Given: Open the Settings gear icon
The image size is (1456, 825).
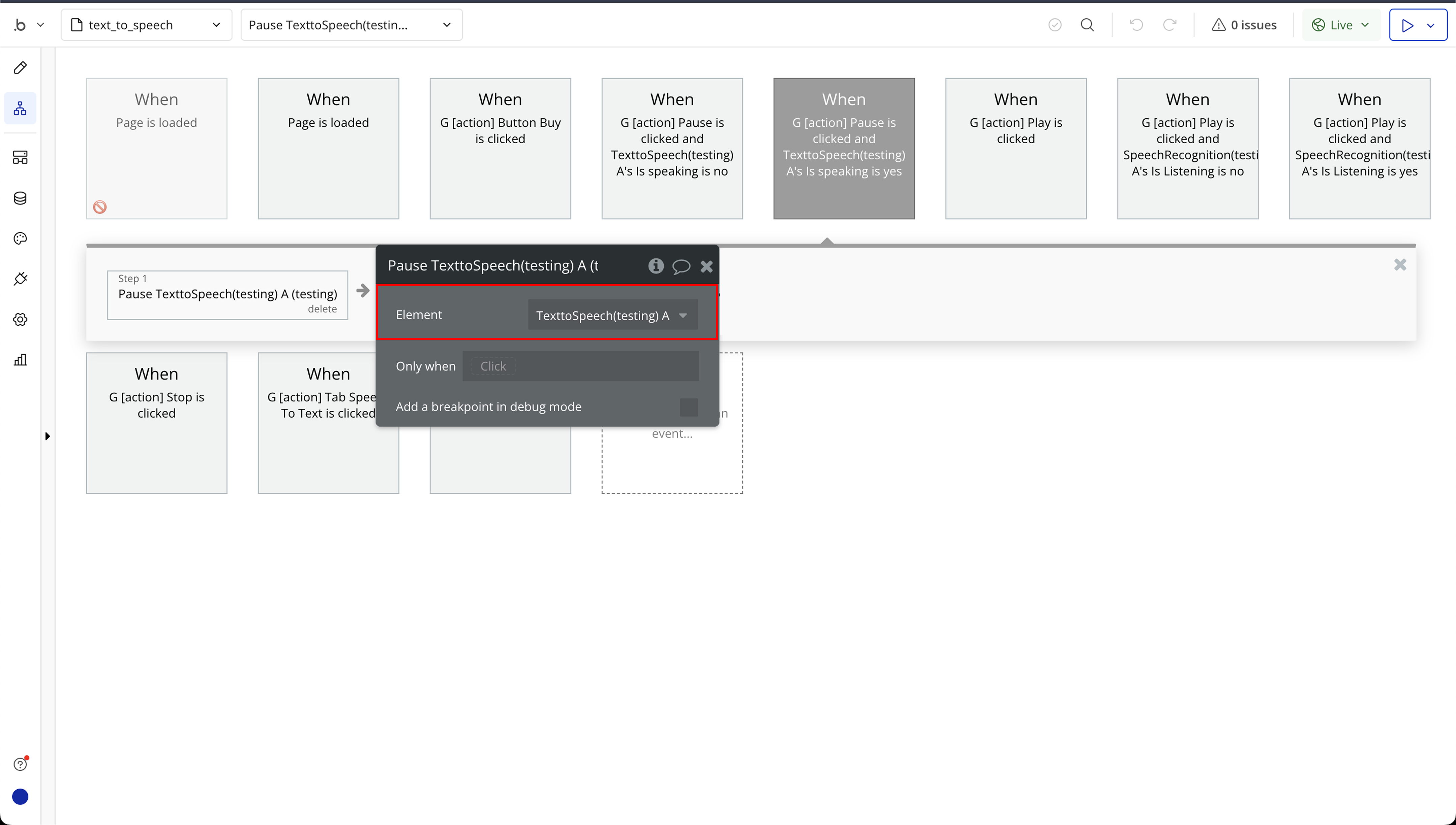Looking at the screenshot, I should click(21, 319).
